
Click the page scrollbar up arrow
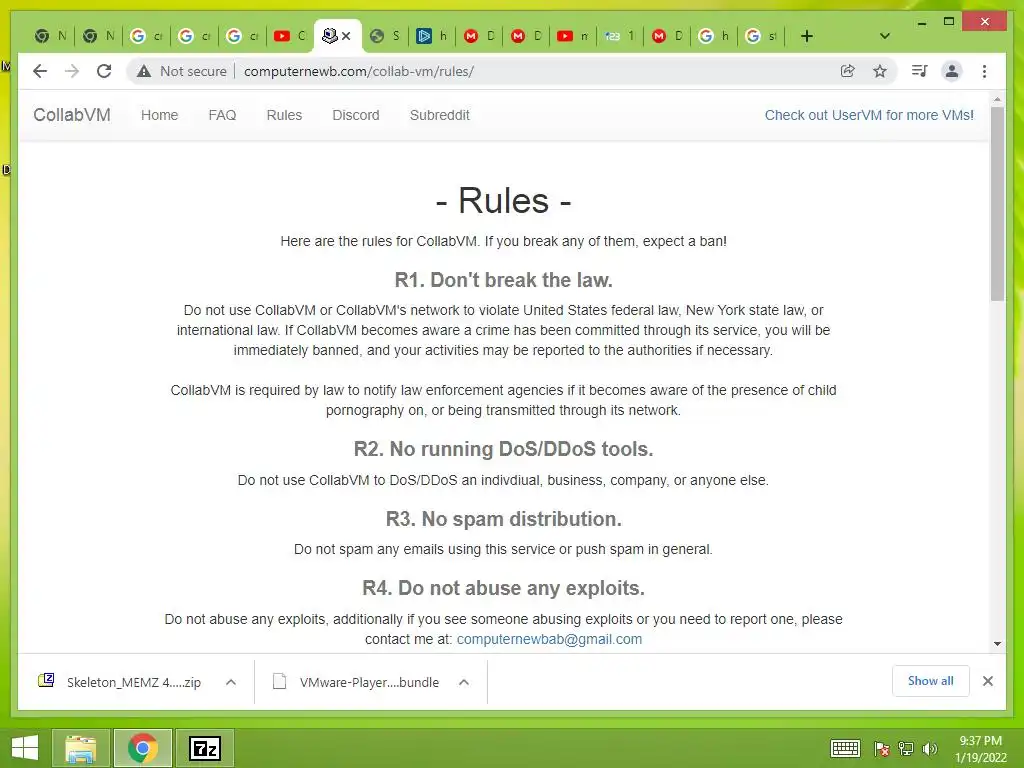[x=997, y=99]
